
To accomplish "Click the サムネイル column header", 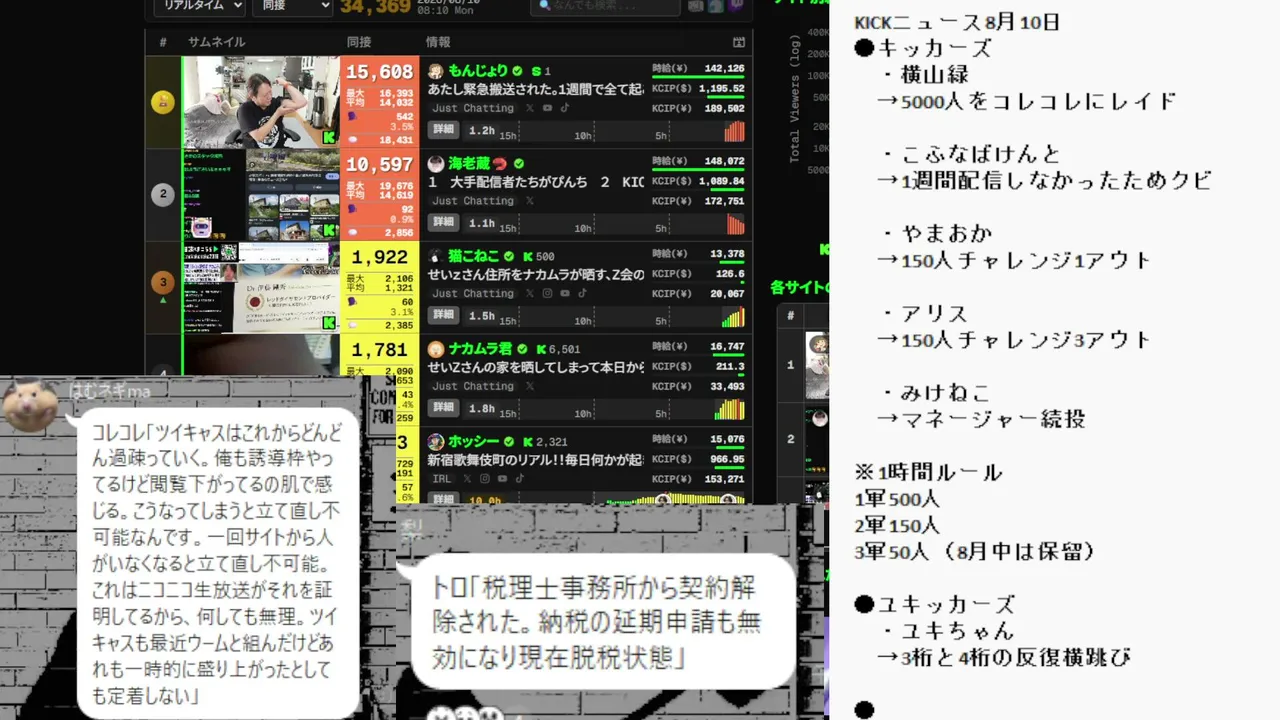I will [x=216, y=42].
